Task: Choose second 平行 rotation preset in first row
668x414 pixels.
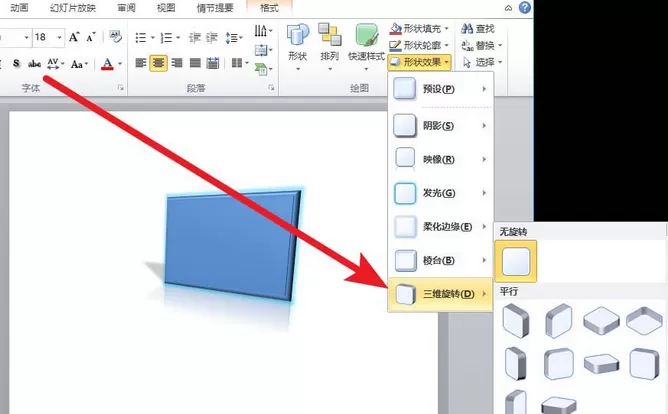Action: click(559, 321)
